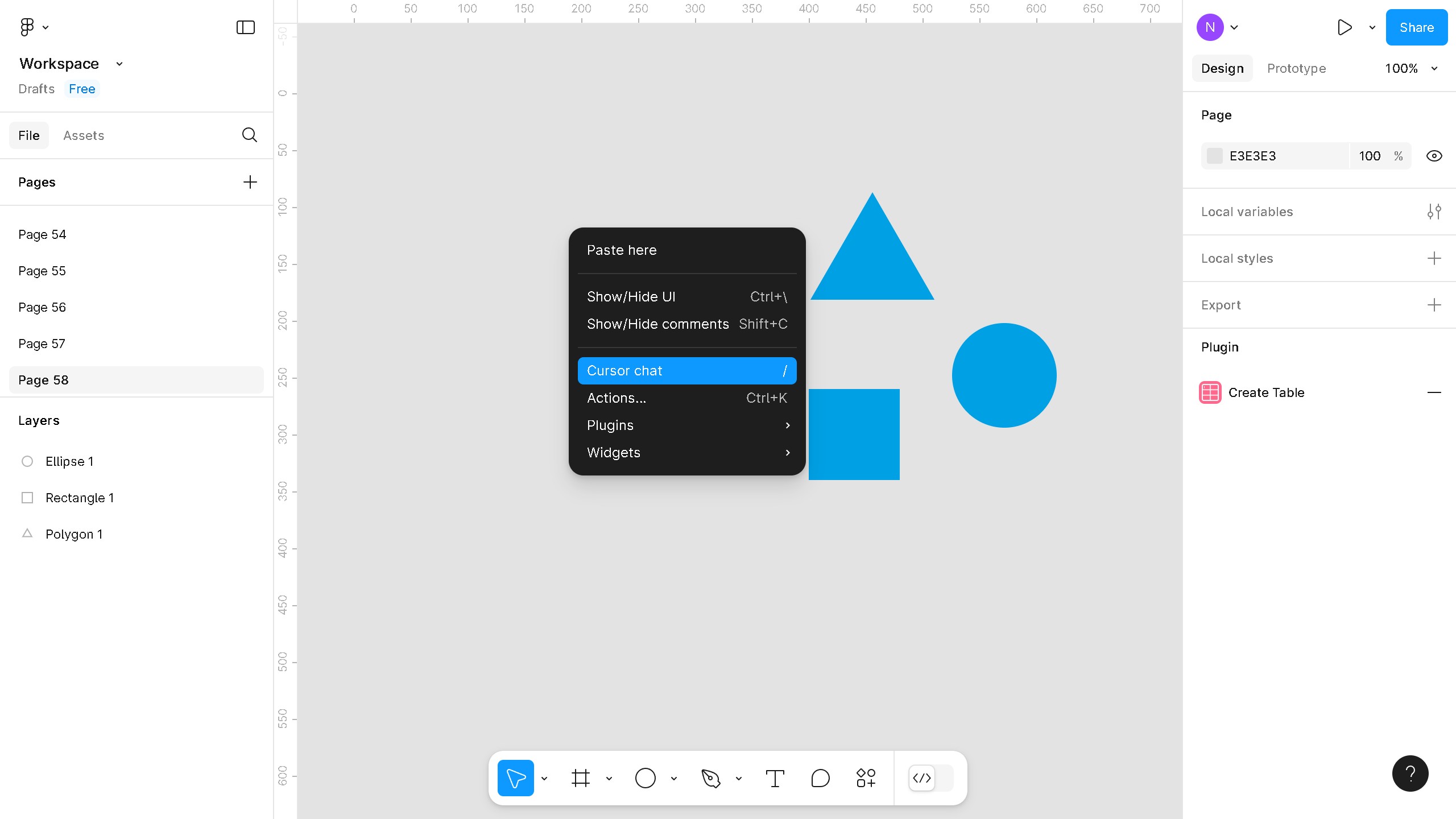Viewport: 1456px width, 819px height.
Task: Switch to the Prototype tab
Action: click(x=1296, y=68)
